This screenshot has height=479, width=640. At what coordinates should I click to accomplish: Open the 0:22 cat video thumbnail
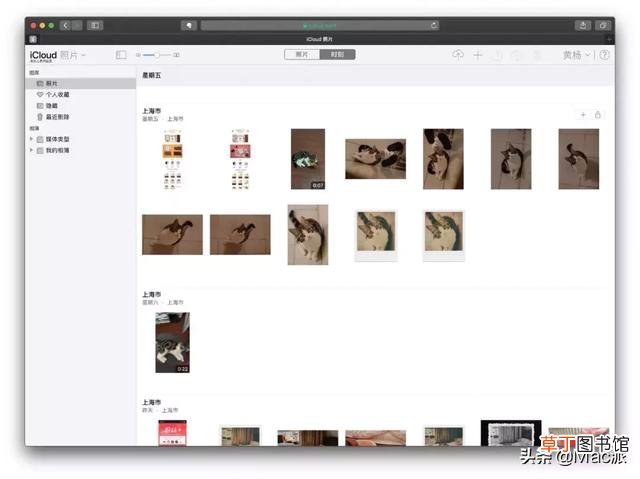[172, 342]
